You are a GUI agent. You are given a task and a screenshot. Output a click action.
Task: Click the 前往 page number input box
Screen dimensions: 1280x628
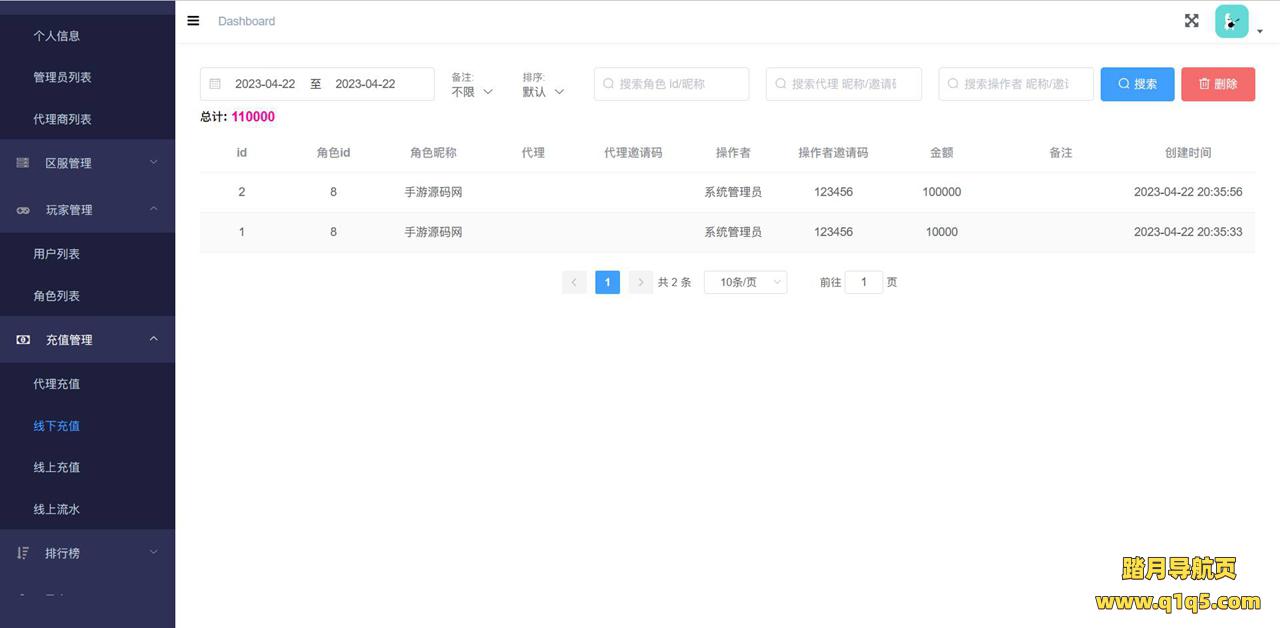pos(863,283)
